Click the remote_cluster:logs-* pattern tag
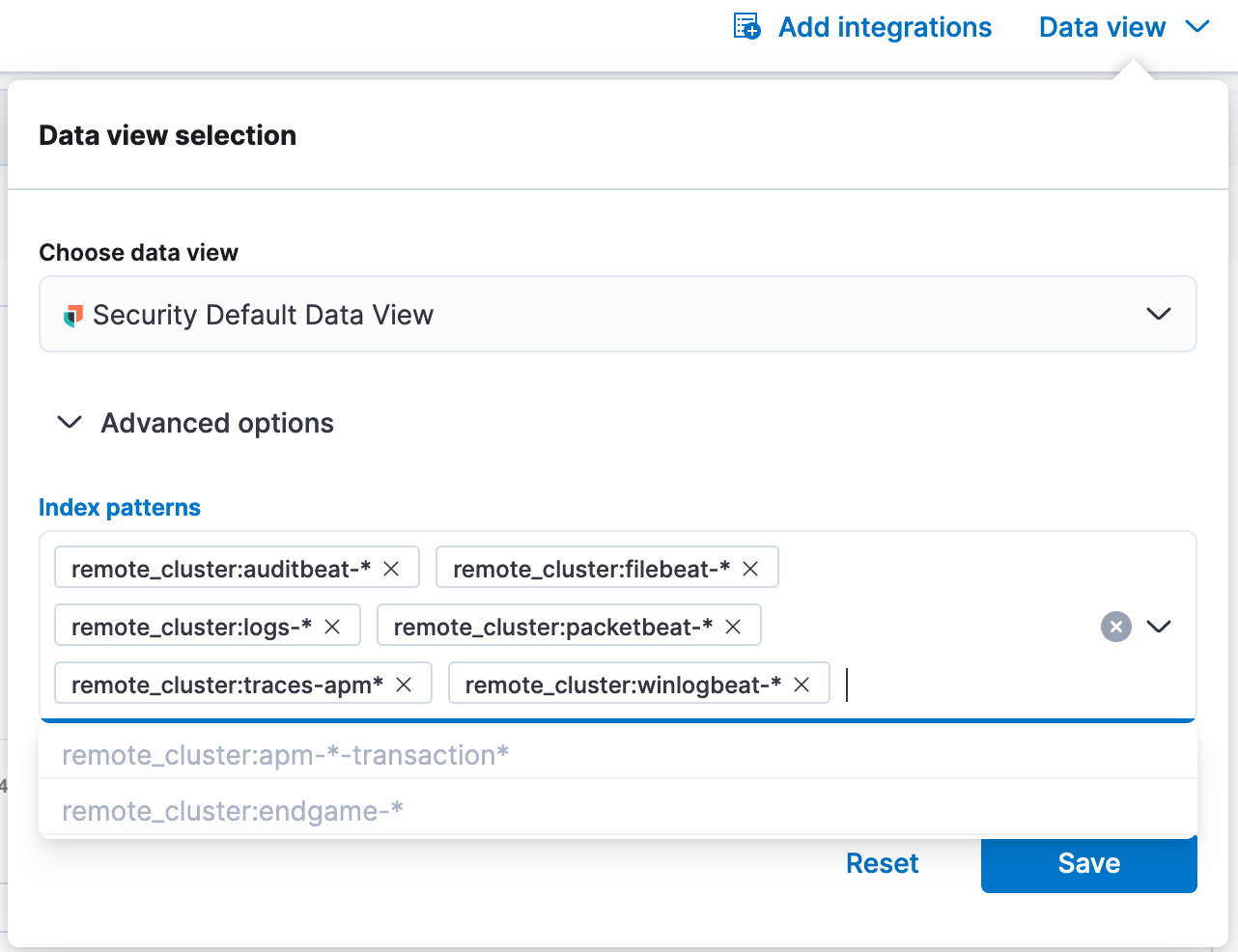The image size is (1238, 952). point(191,627)
